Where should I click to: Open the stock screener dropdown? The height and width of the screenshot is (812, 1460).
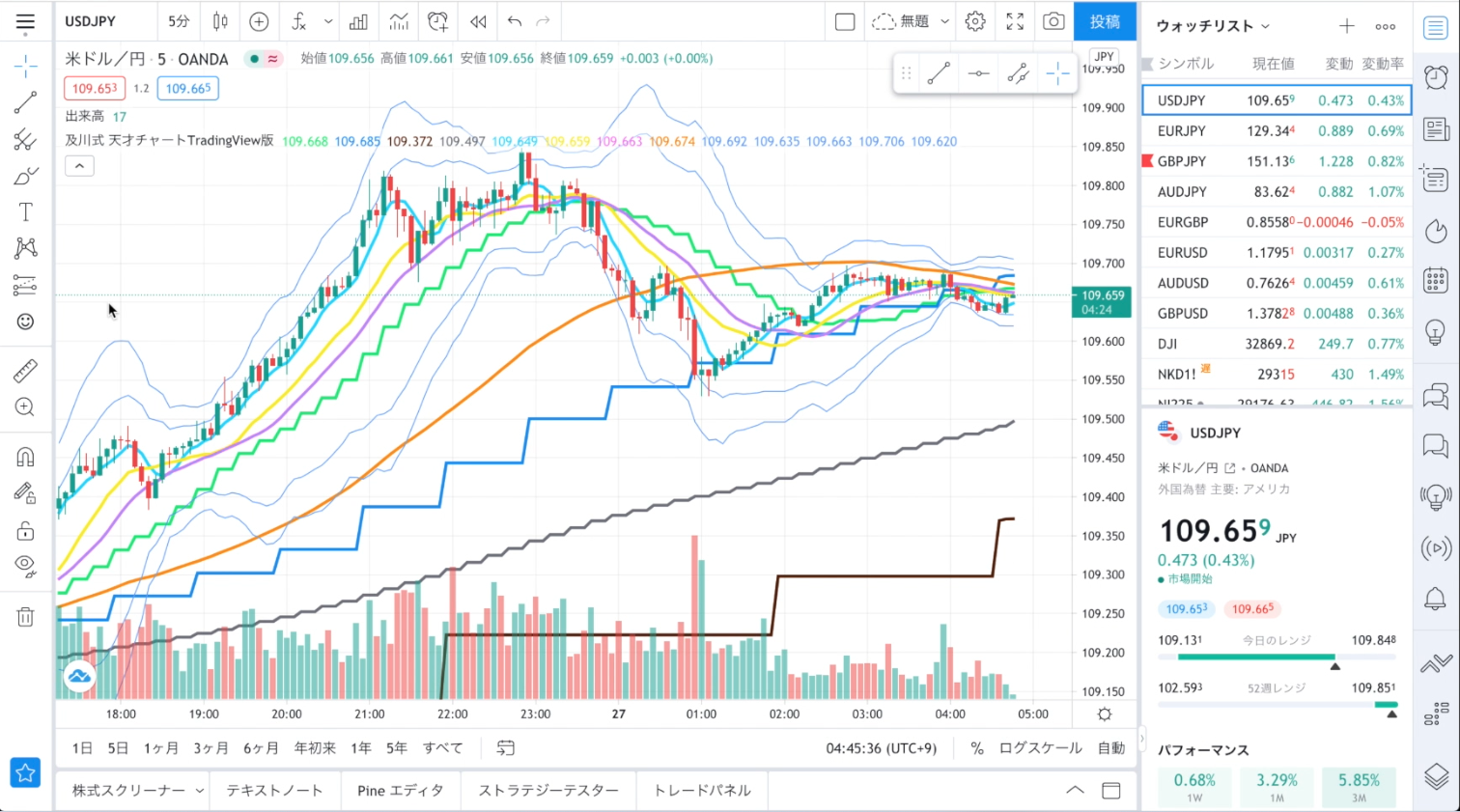coord(138,790)
